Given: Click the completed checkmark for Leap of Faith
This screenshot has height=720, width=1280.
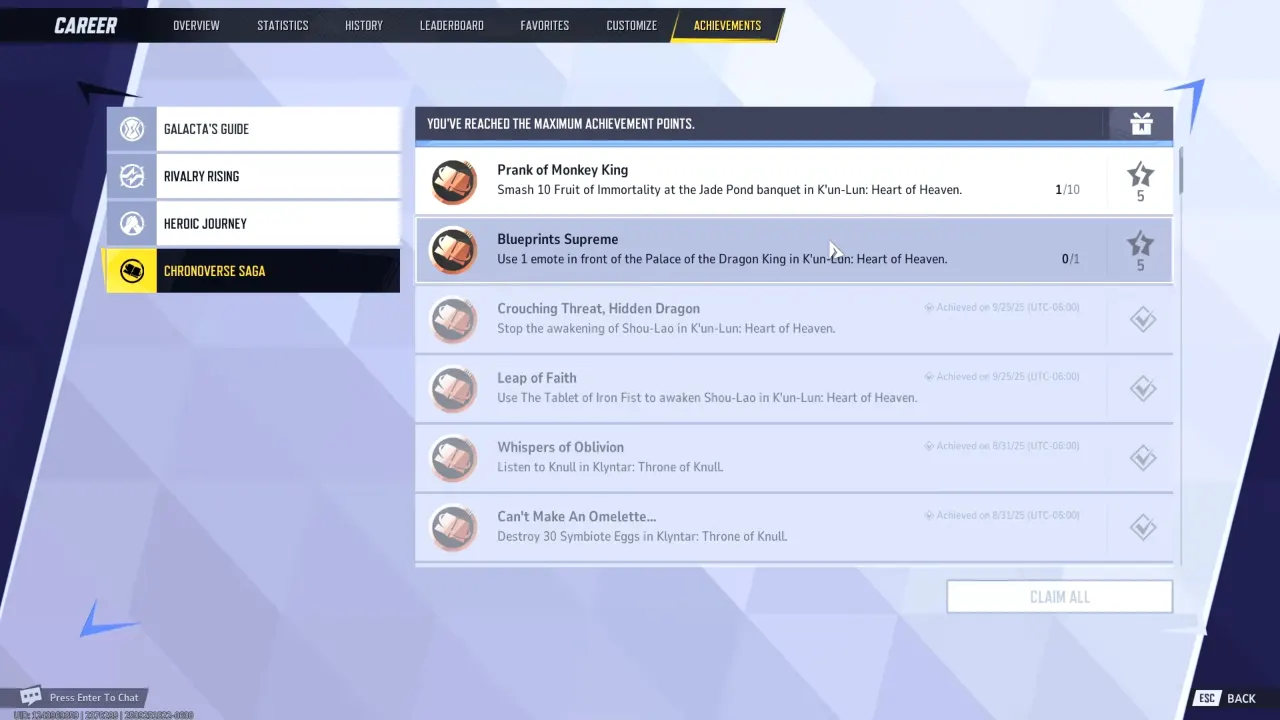Looking at the screenshot, I should click(x=1142, y=389).
